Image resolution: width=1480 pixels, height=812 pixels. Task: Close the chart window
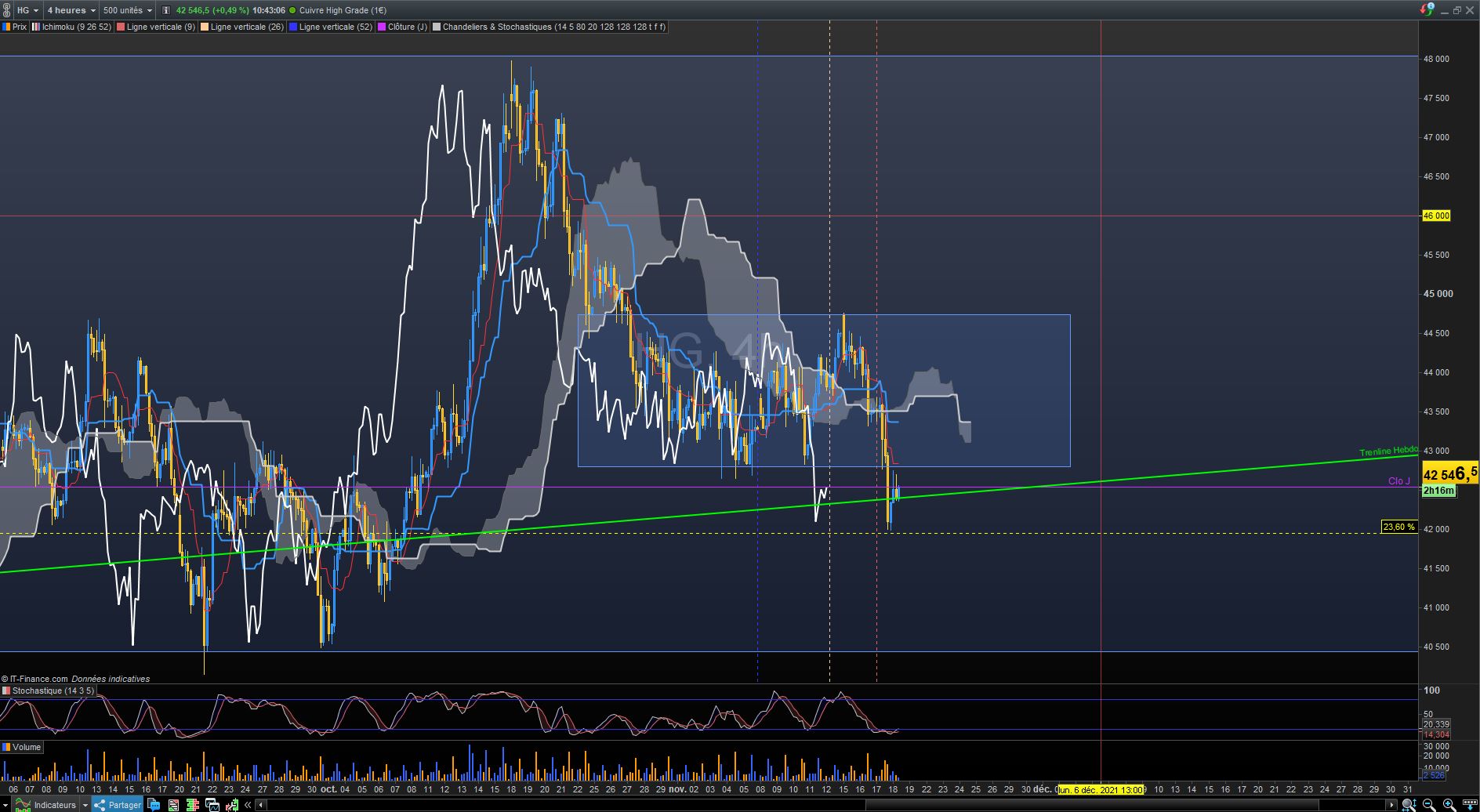point(1470,10)
